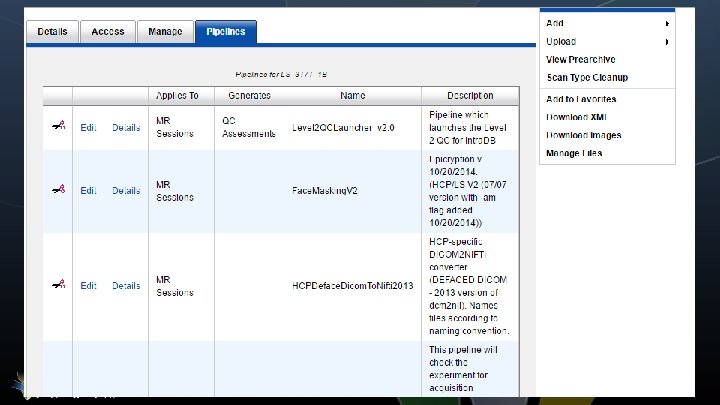Viewport: 720px width, 405px height.
Task: Click MR Sessions in the HCPDefaceDicomToNifti2013 row
Action: (175, 286)
